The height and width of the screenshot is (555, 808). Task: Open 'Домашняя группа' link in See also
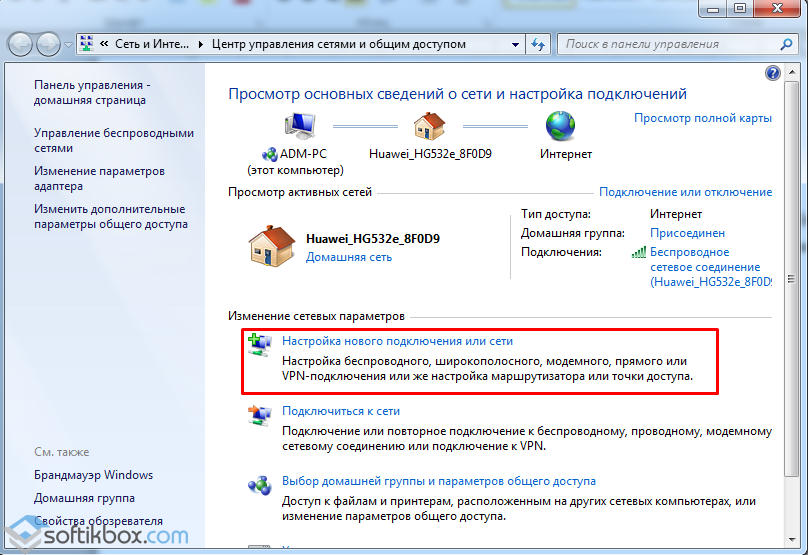(x=85, y=498)
